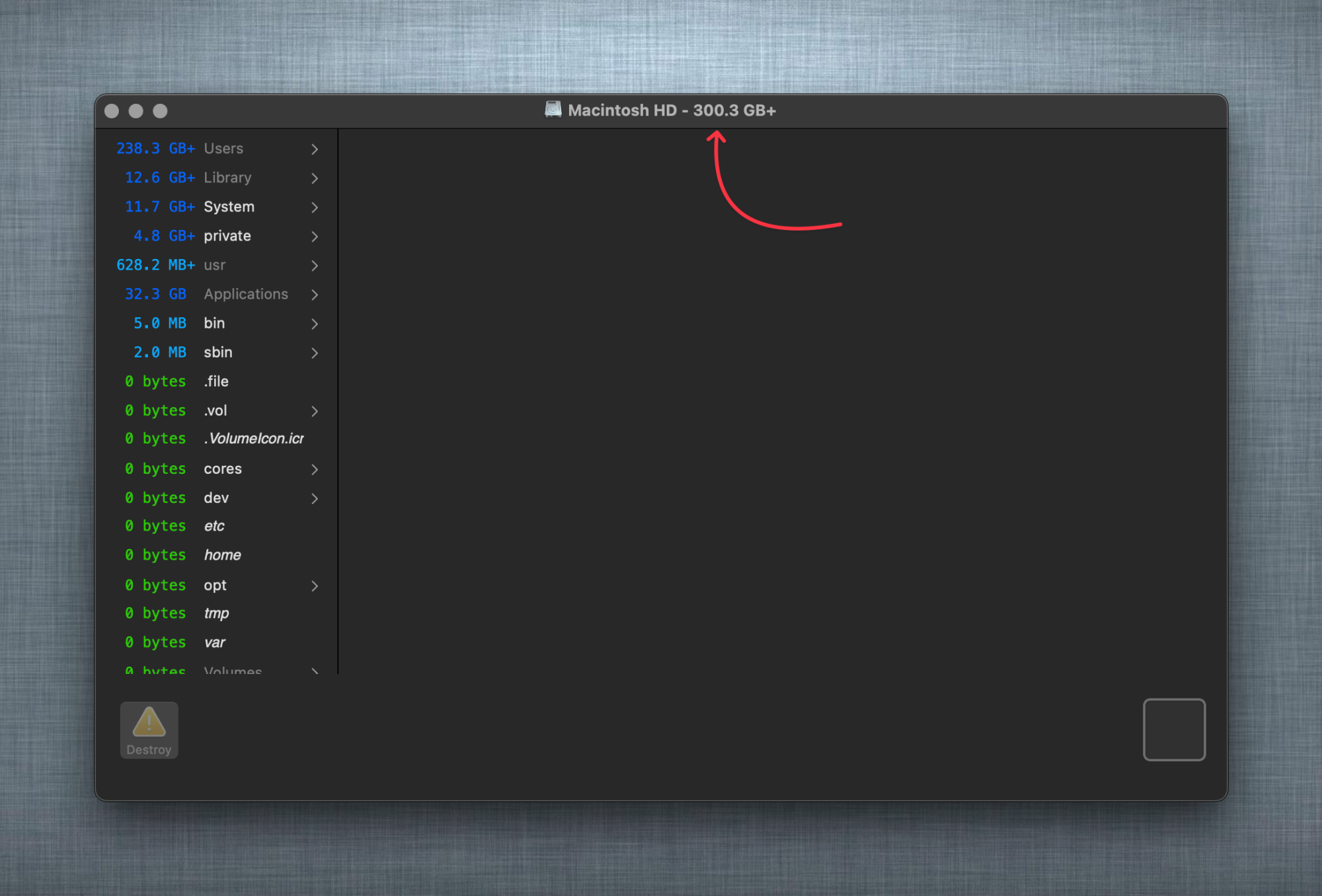This screenshot has height=896, width=1322.
Task: Click the 2.0 MB size value
Action: coord(160,352)
